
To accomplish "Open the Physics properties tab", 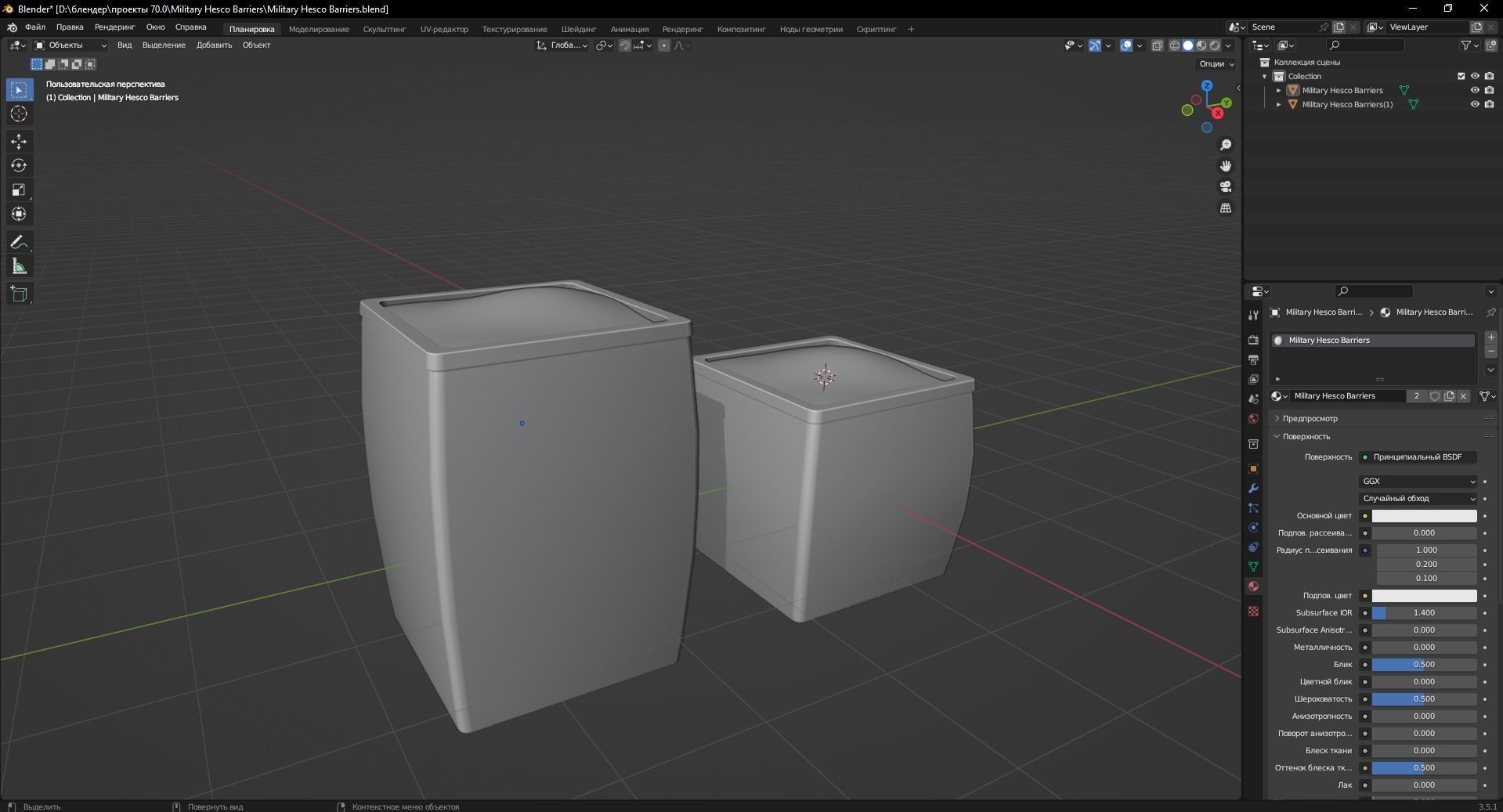I will (1253, 528).
